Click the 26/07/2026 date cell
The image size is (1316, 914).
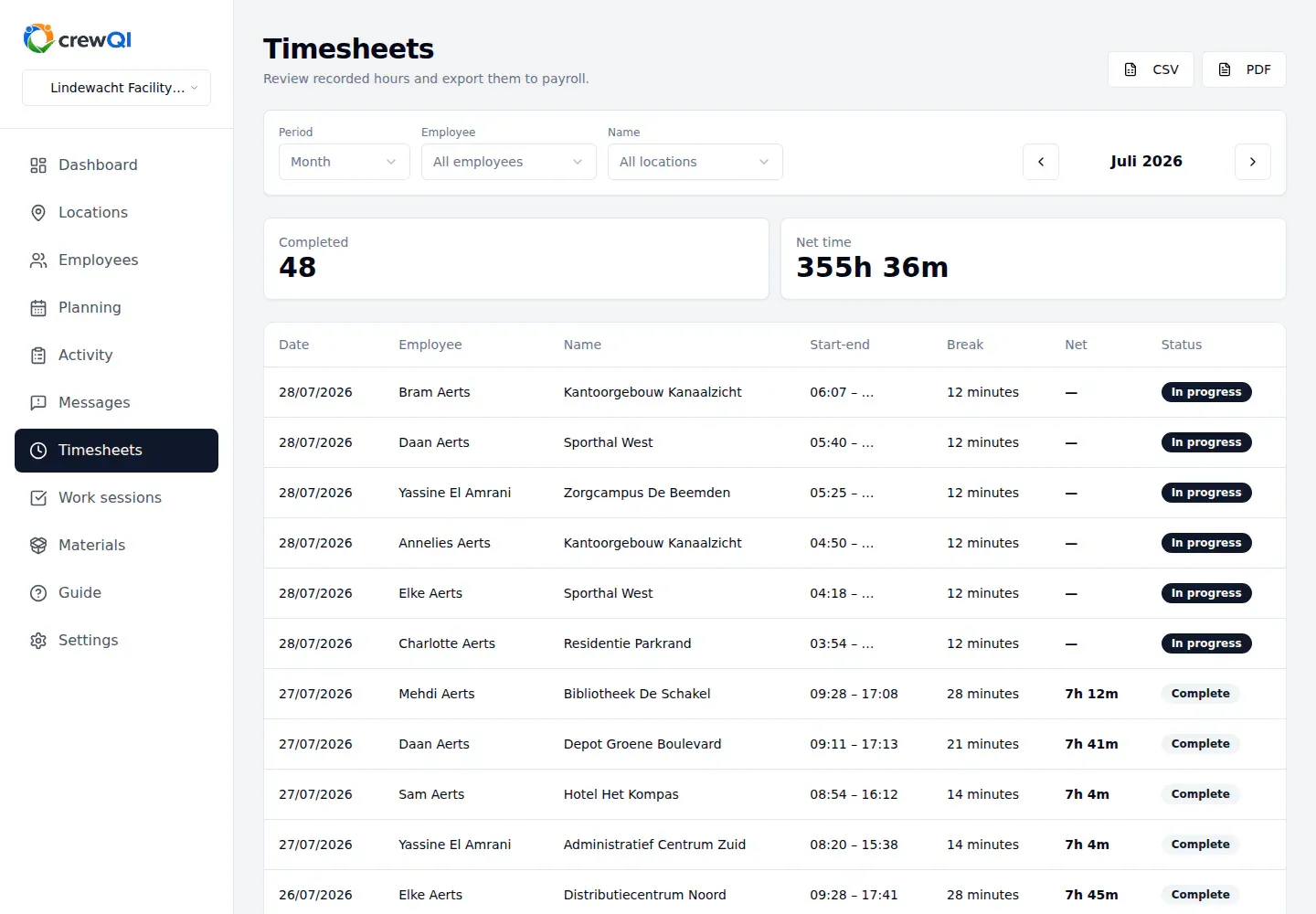315,895
